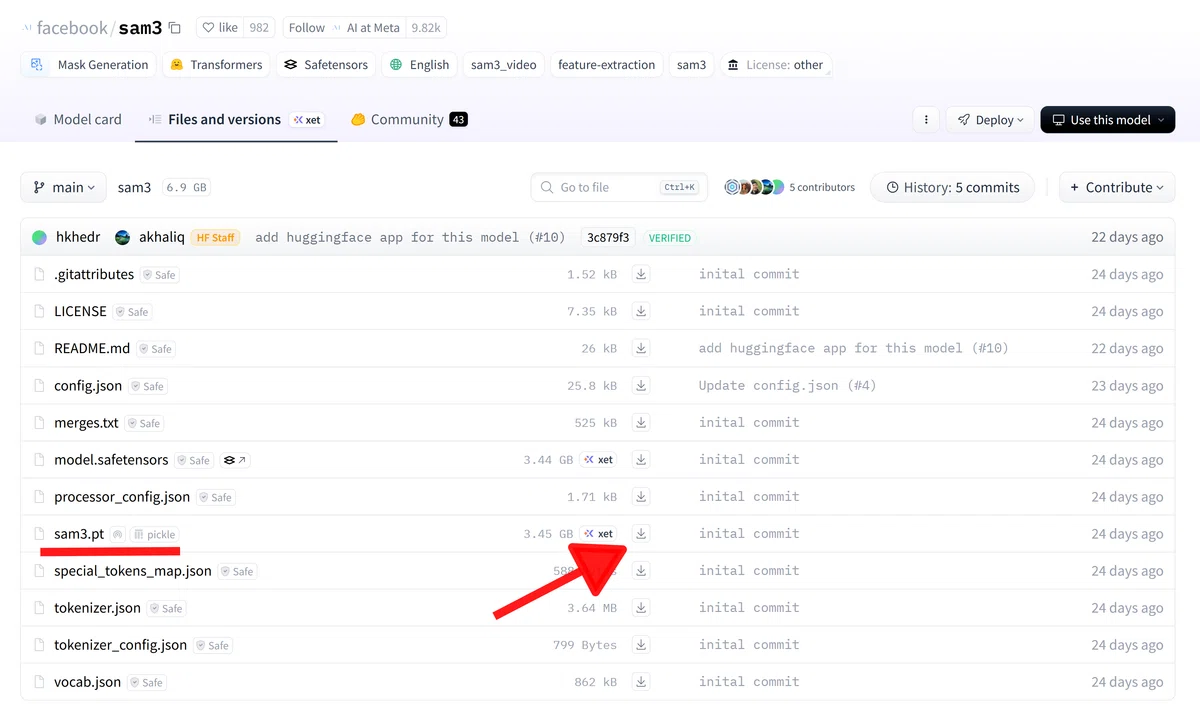
Task: Click the sam3_video tag
Action: pos(503,65)
